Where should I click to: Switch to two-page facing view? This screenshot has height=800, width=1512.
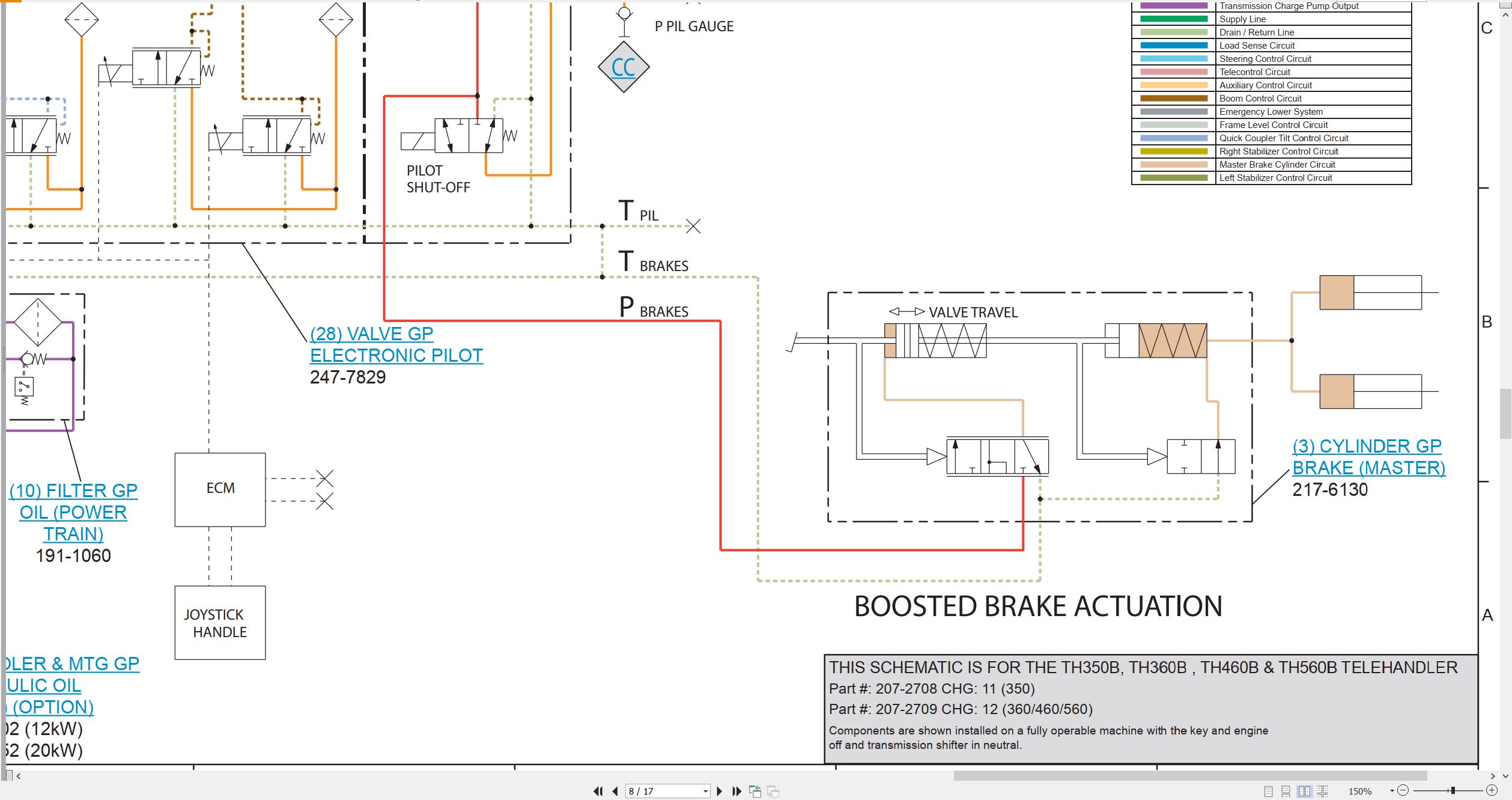1304,791
